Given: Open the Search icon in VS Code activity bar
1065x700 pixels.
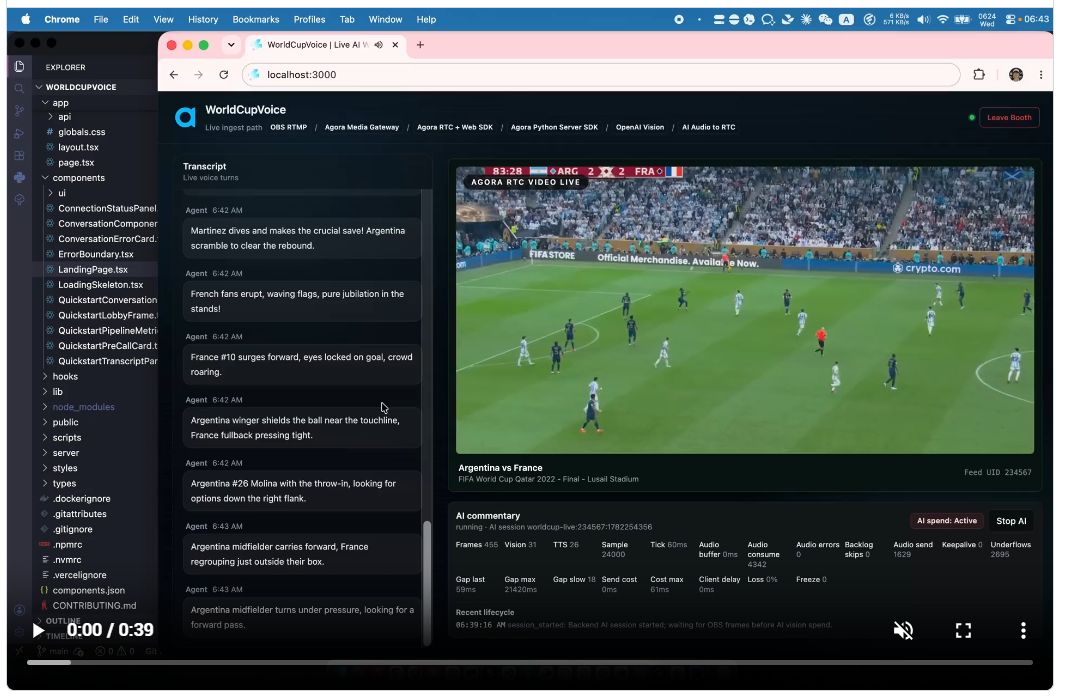Looking at the screenshot, I should pos(19,88).
